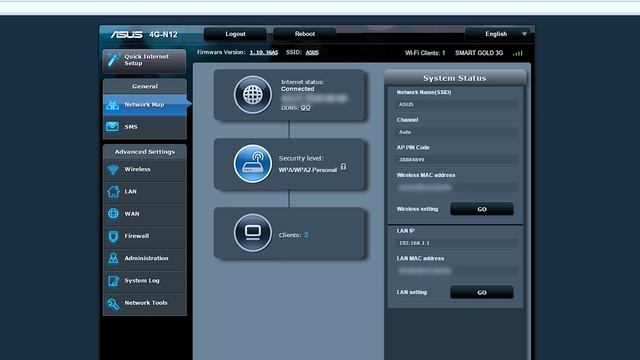640x360 pixels.
Task: Open the System Log menu item
Action: [x=145, y=281]
